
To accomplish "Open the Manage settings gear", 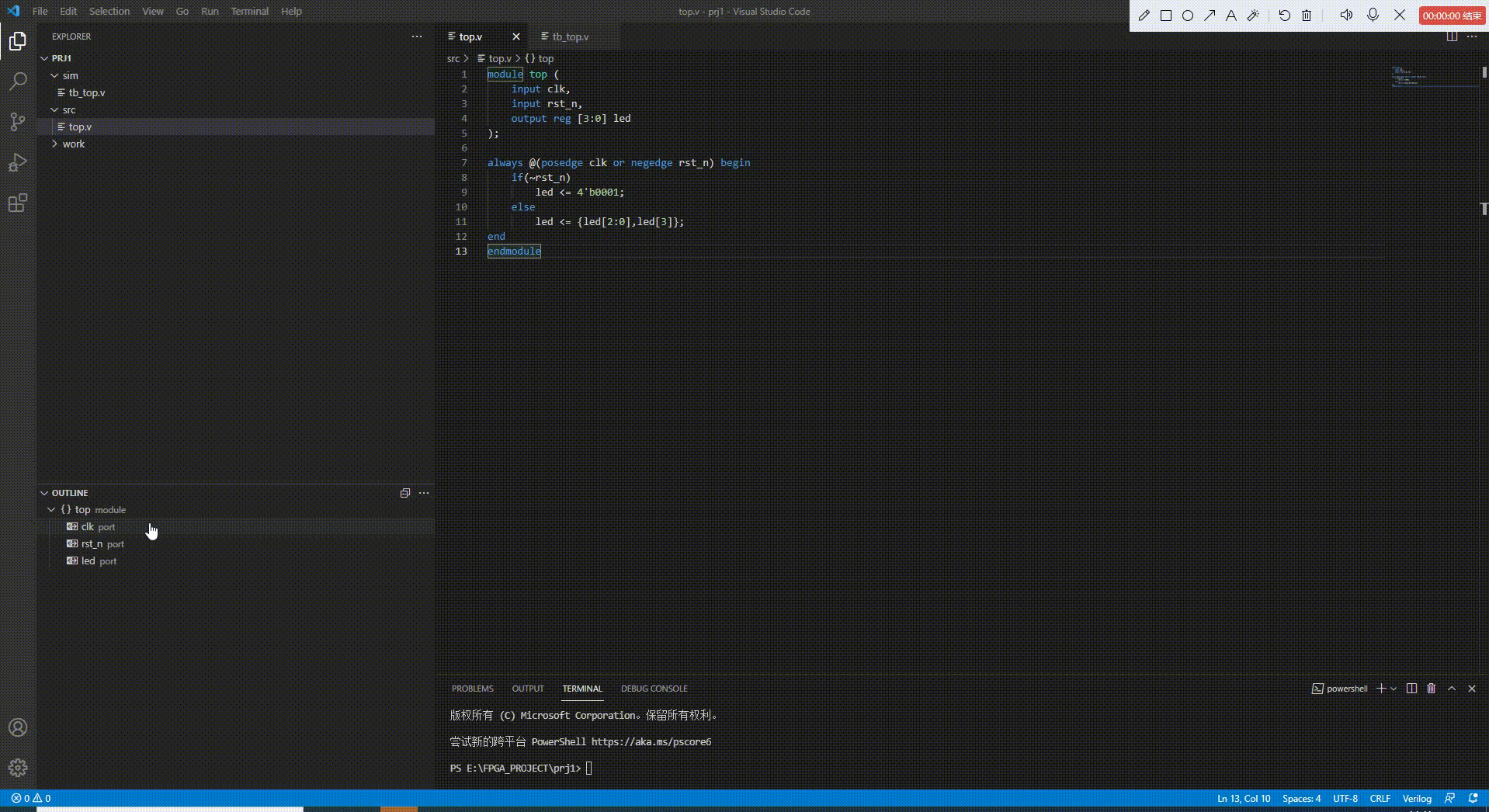I will (x=17, y=768).
